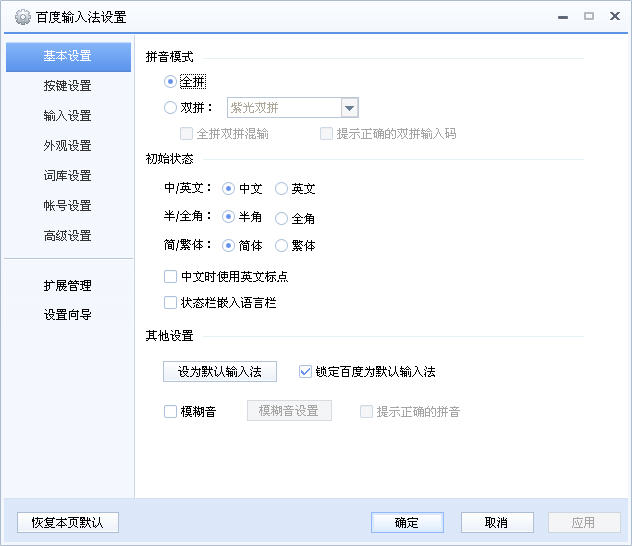Open the 紫光双拼 scheme dropdown
This screenshot has width=632, height=546.
coord(349,108)
